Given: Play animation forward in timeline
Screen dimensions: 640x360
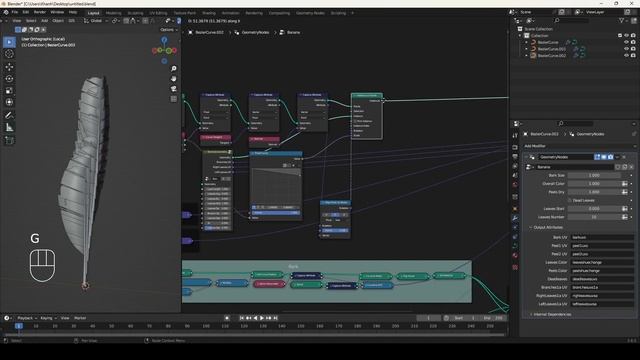Looking at the screenshot, I should (262, 318).
